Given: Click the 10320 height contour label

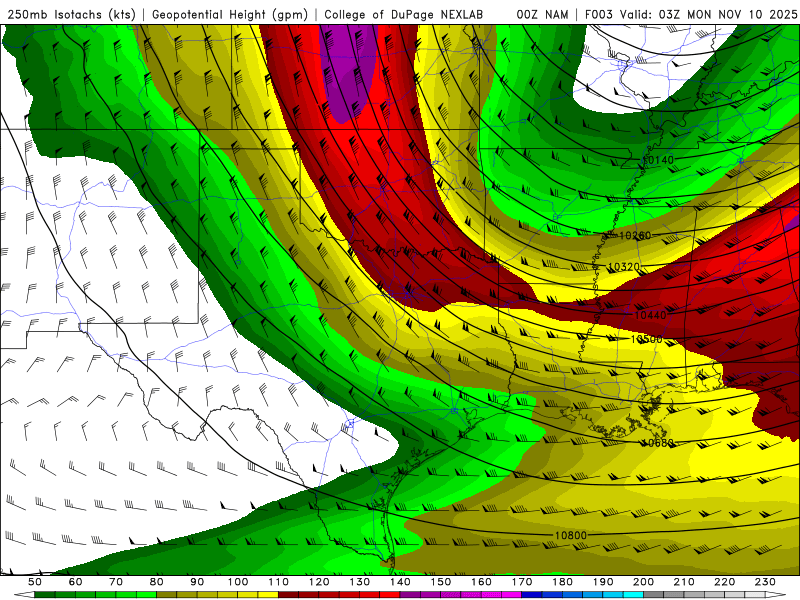Looking at the screenshot, I should click(624, 266).
